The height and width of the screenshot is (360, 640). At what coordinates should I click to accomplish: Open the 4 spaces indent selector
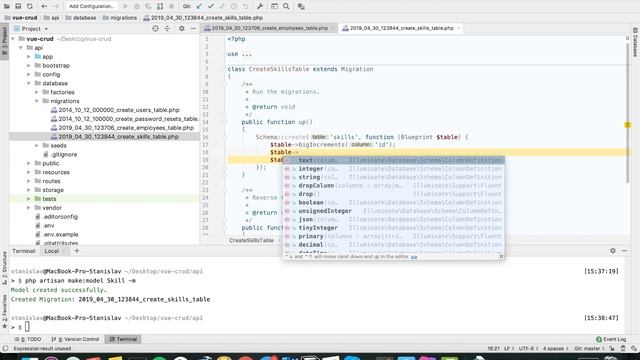pos(556,349)
